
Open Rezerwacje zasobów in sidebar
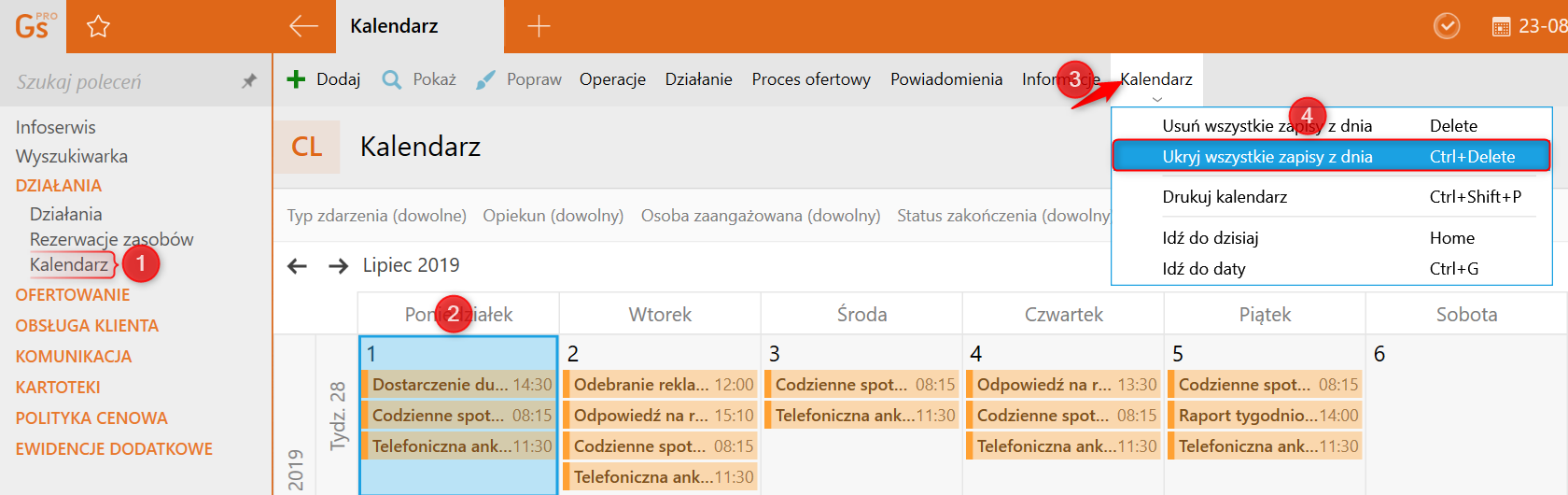(x=111, y=239)
